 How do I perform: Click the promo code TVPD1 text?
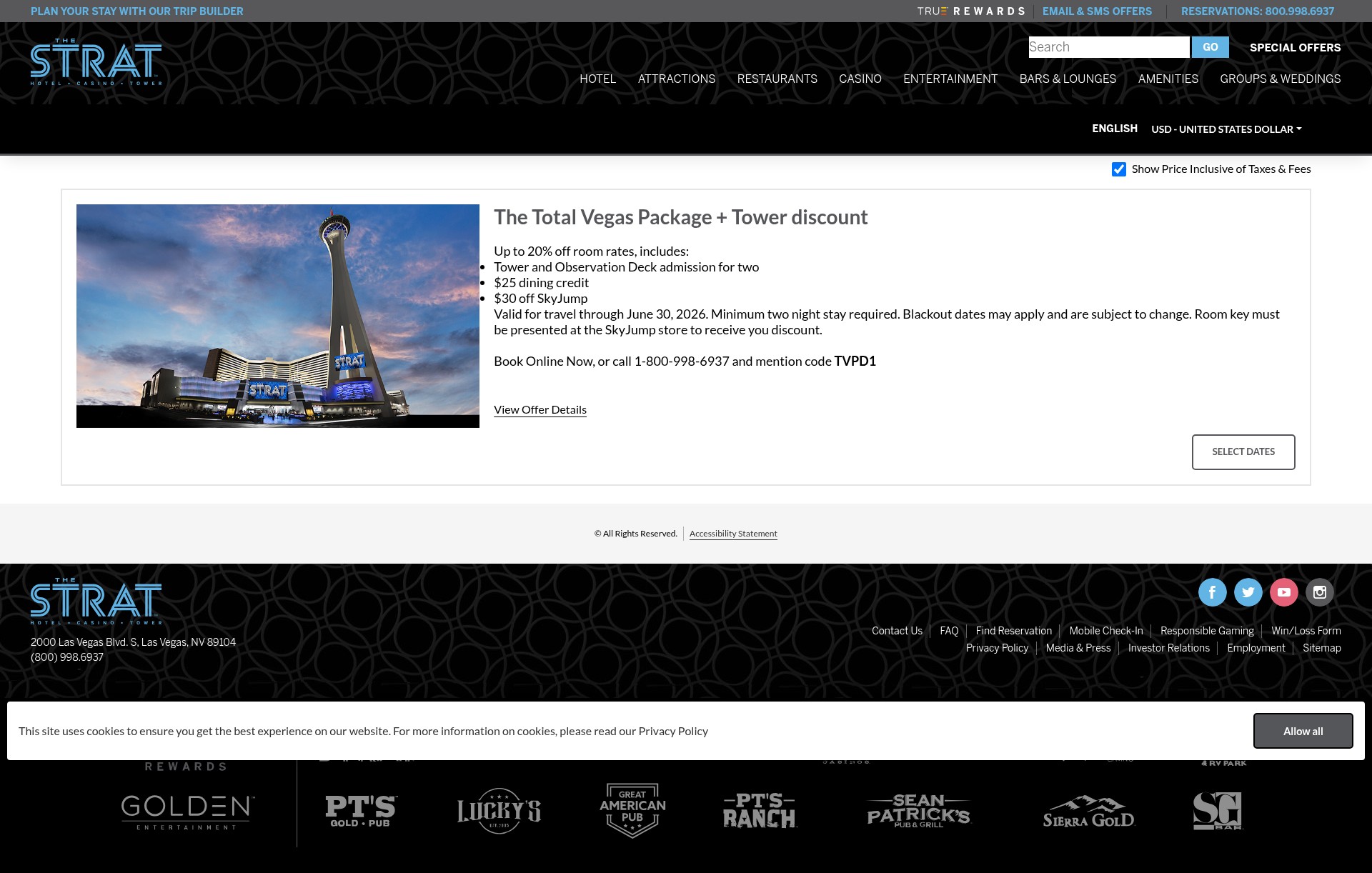tap(855, 361)
